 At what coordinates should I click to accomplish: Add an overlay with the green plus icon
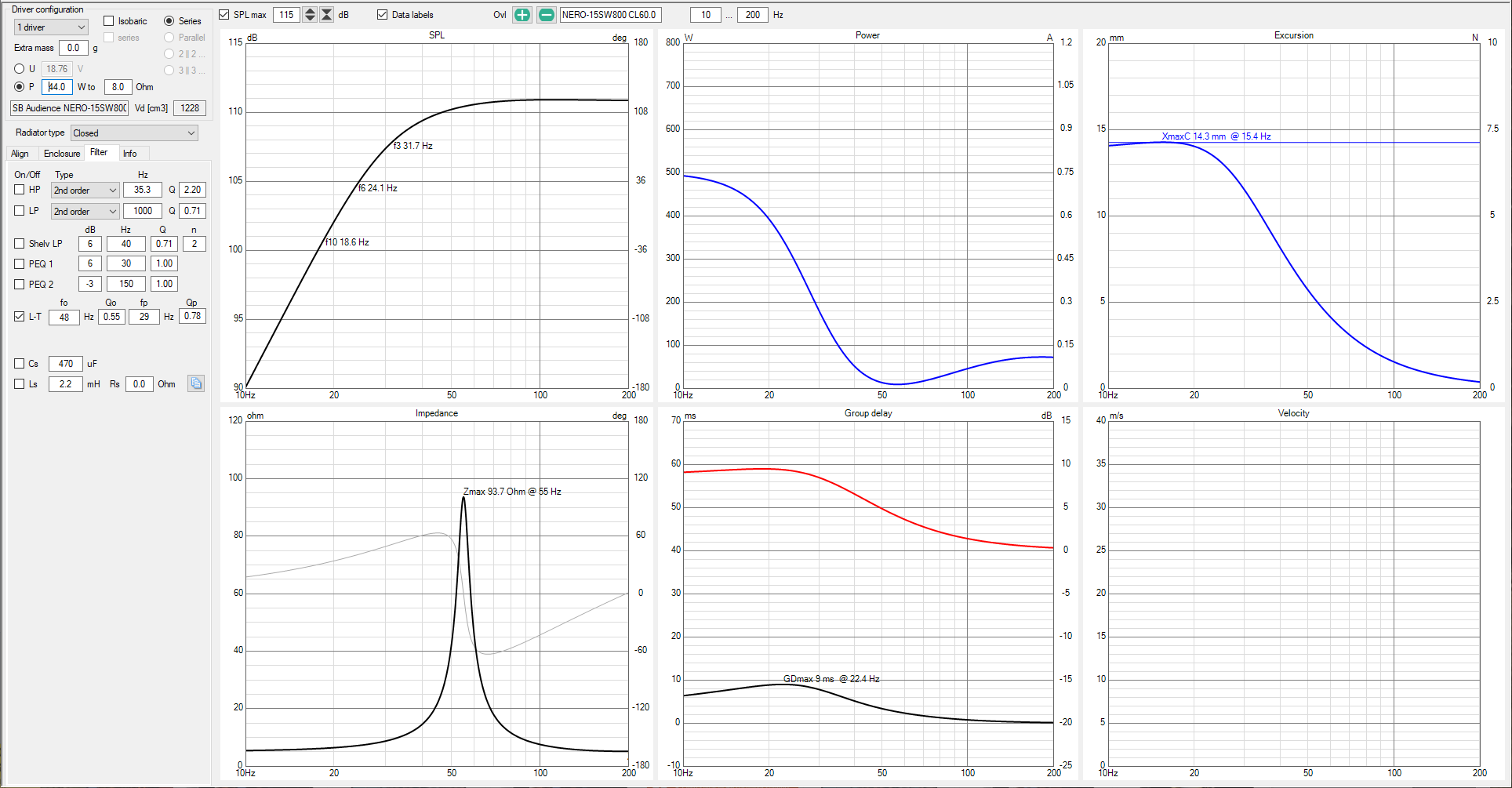(522, 15)
